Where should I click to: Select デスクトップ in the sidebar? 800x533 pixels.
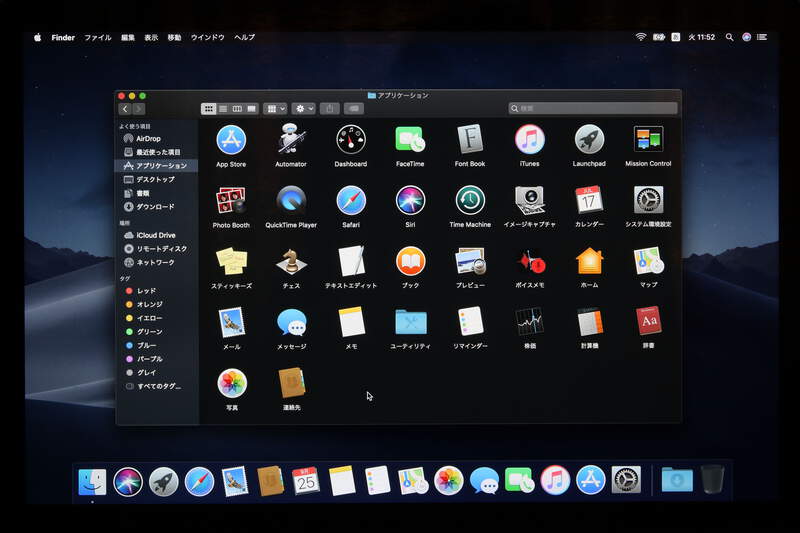click(157, 180)
